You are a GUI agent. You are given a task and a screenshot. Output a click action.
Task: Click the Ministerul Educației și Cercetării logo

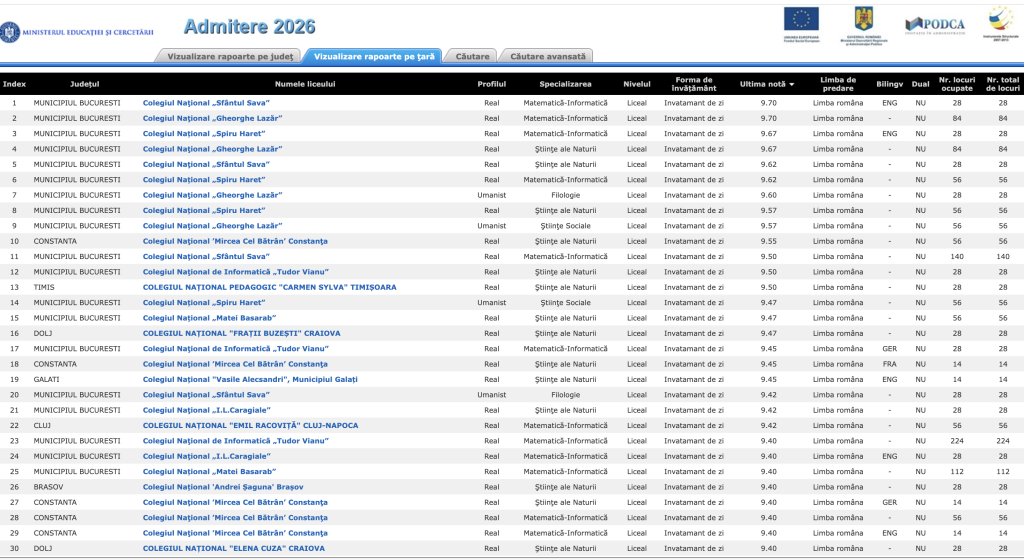pos(77,32)
